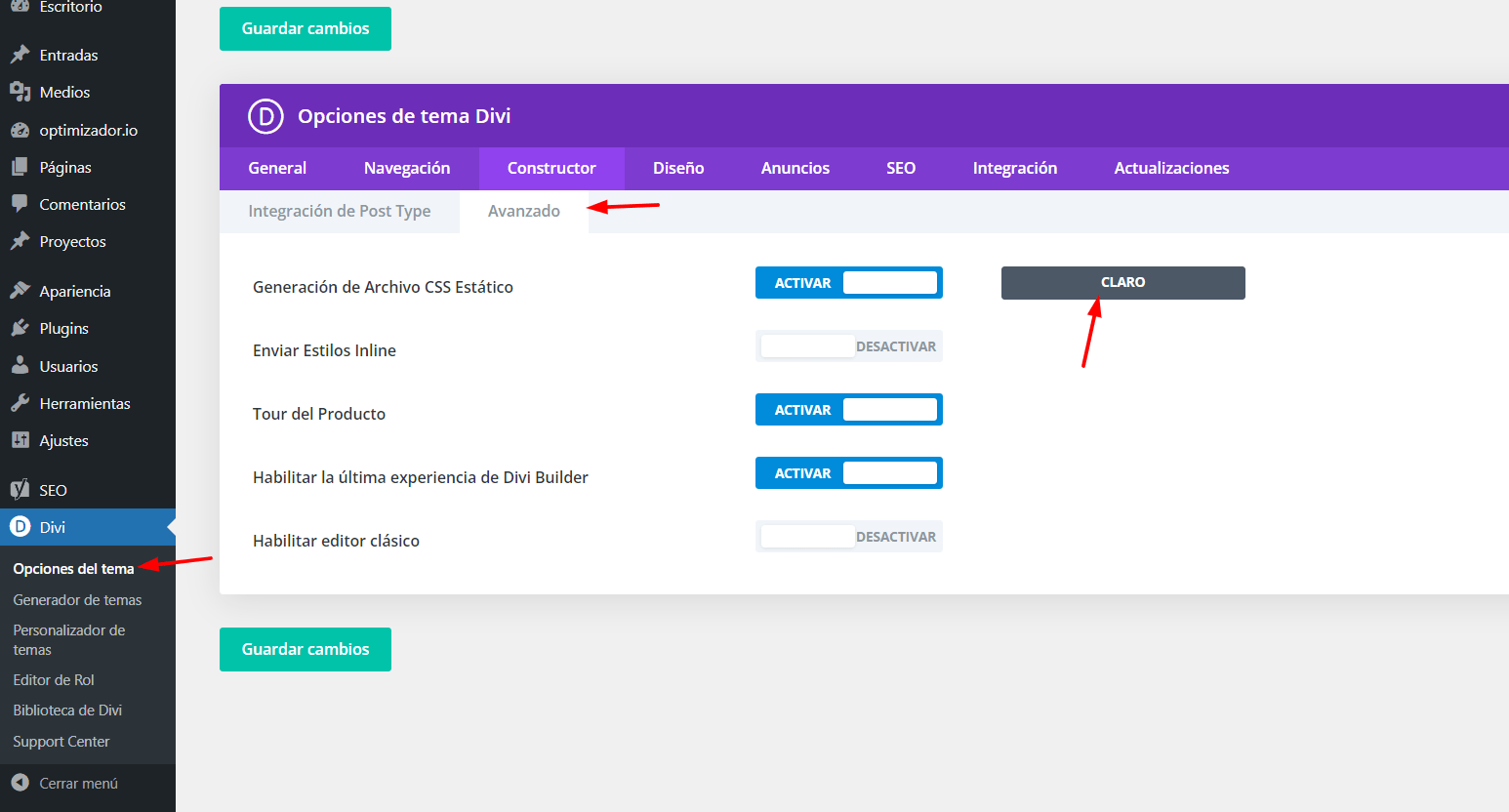Click the optimizador.io gauge icon

click(20, 130)
